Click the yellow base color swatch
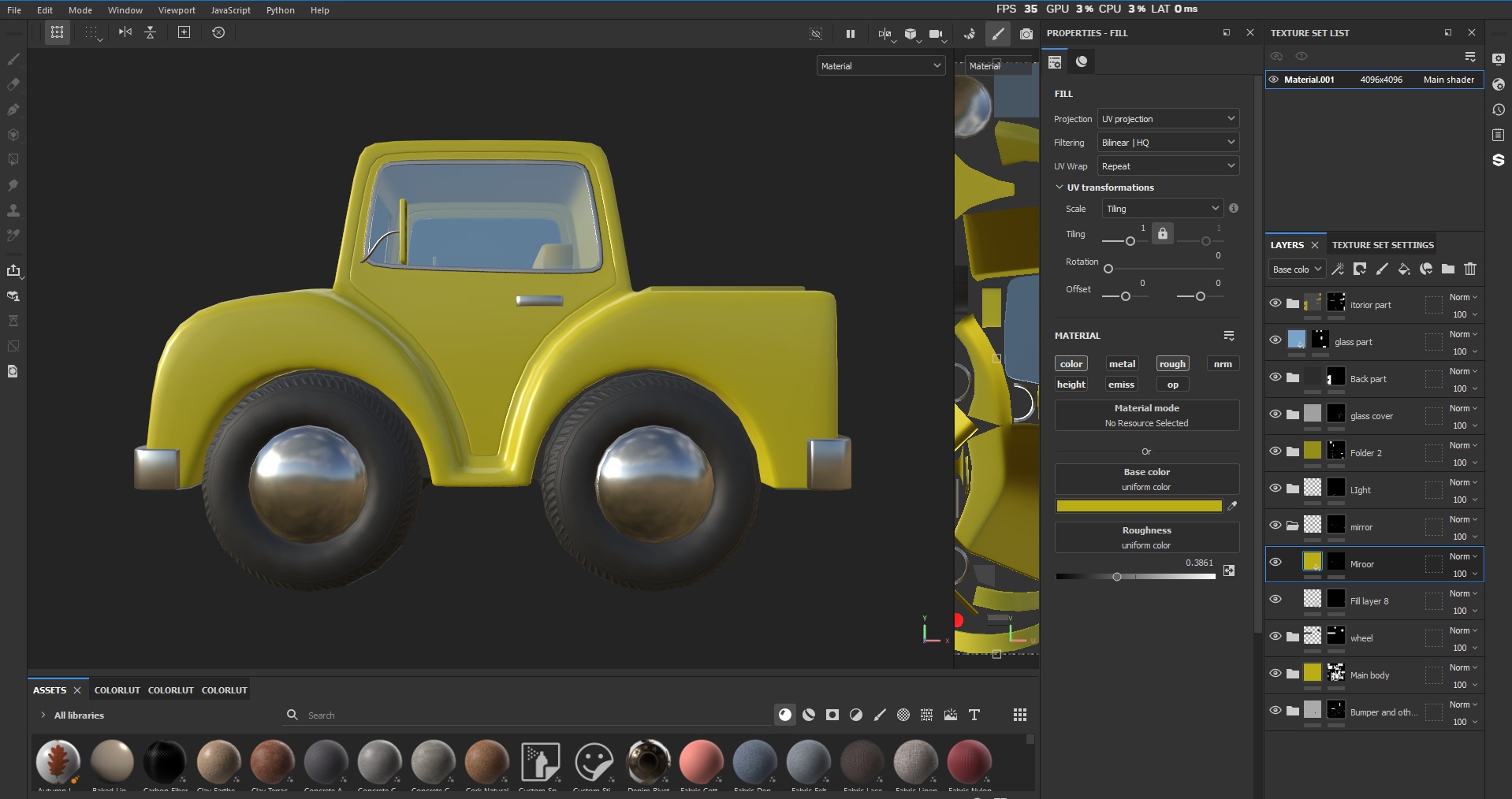This screenshot has height=799, width=1512. [1138, 506]
